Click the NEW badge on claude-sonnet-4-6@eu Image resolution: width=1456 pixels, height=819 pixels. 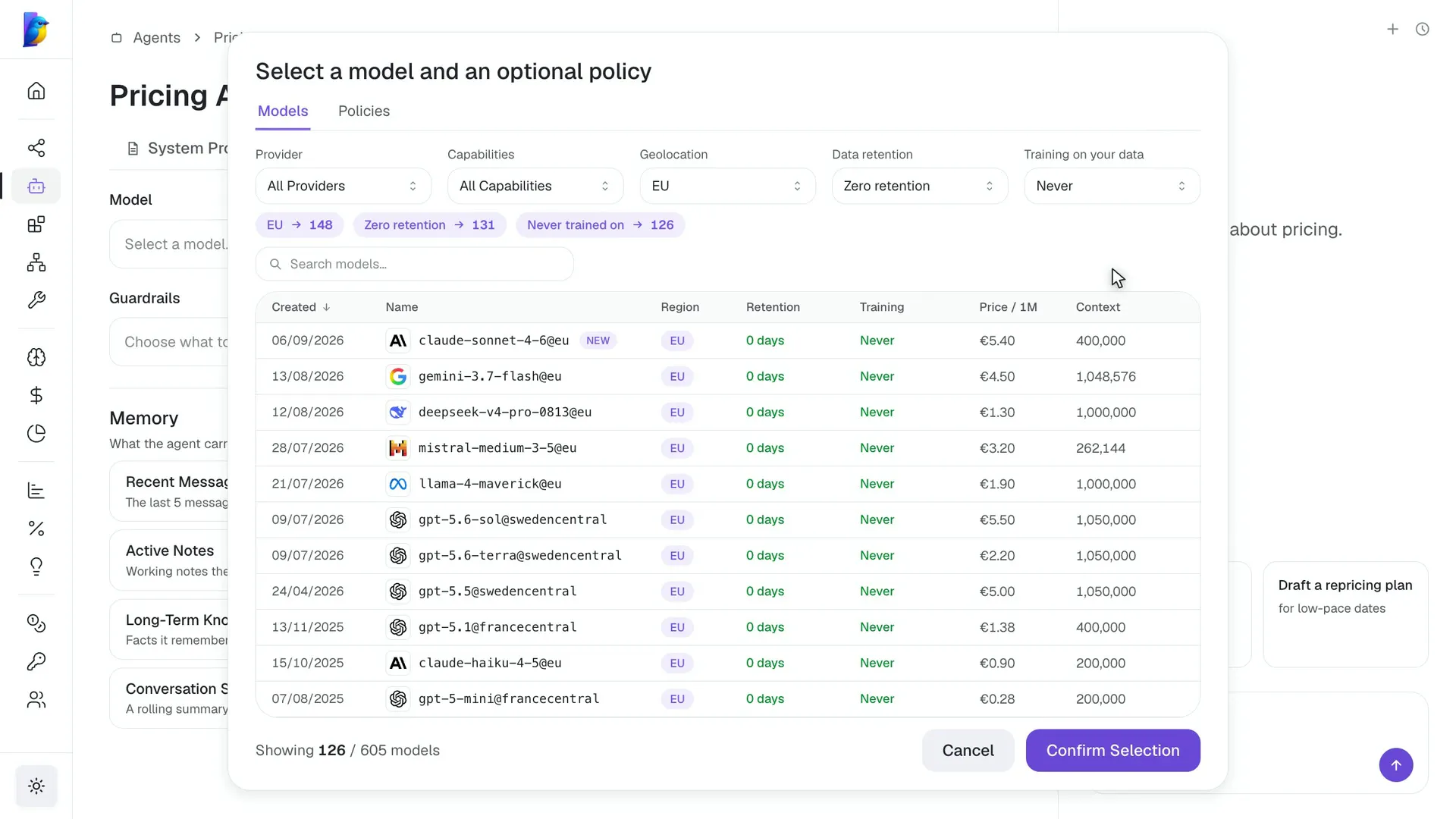[x=598, y=340]
